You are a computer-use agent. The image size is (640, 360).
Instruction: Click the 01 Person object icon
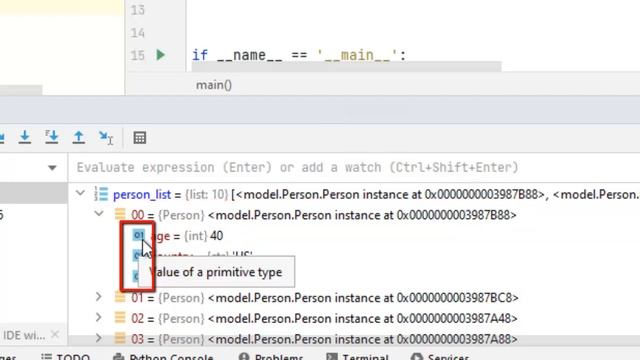coord(120,297)
